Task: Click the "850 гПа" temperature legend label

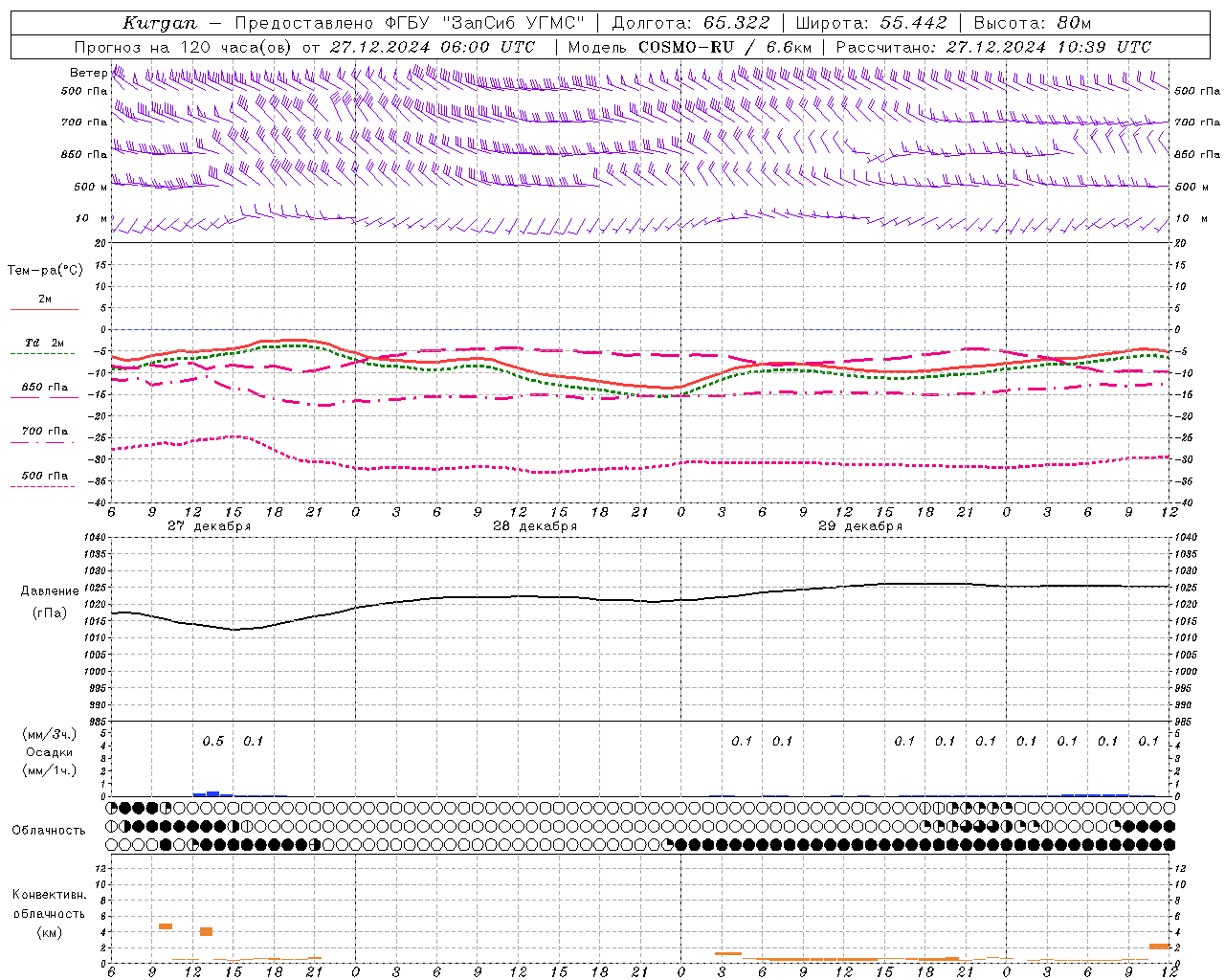Action: click(x=45, y=388)
